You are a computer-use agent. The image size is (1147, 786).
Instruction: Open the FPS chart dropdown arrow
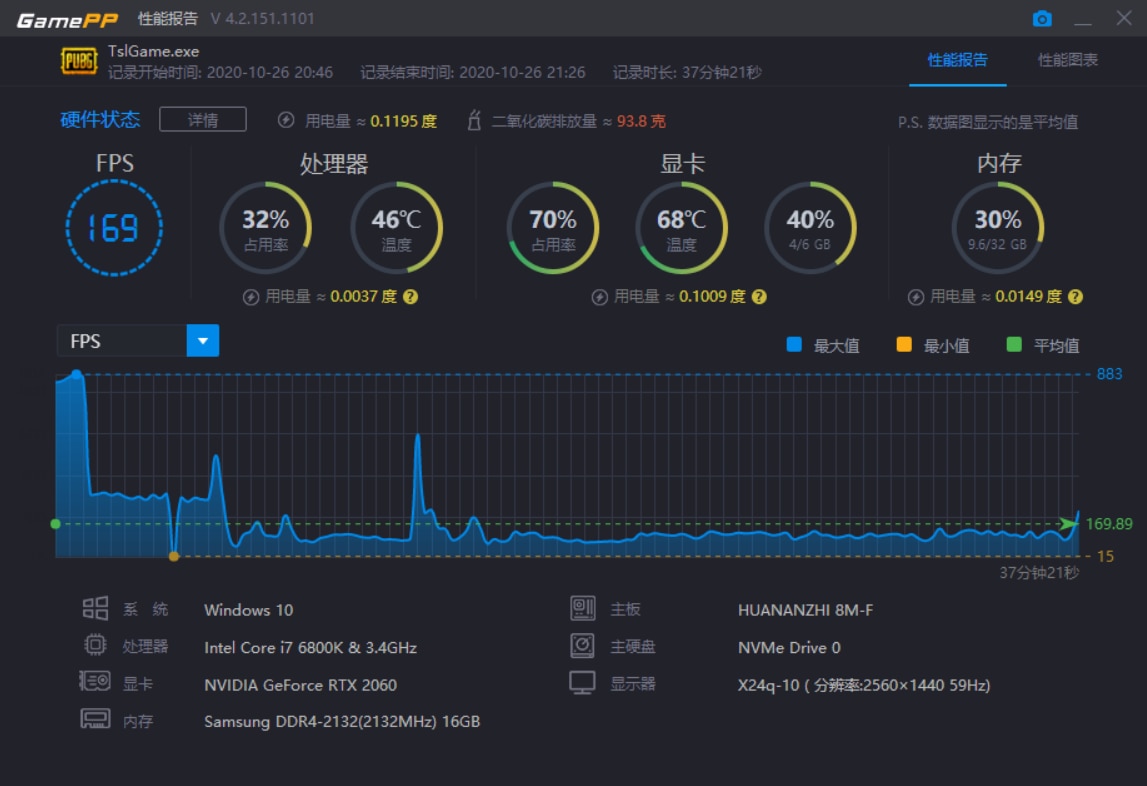point(203,340)
